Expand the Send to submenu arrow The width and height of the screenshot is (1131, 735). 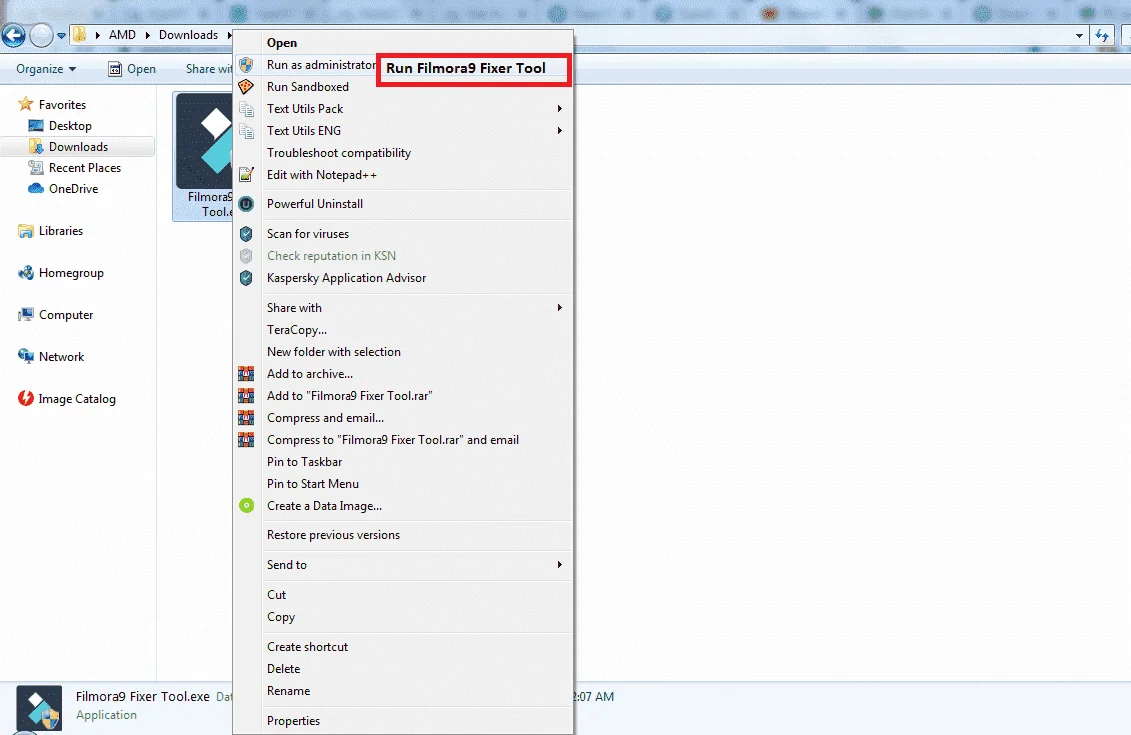pos(559,565)
